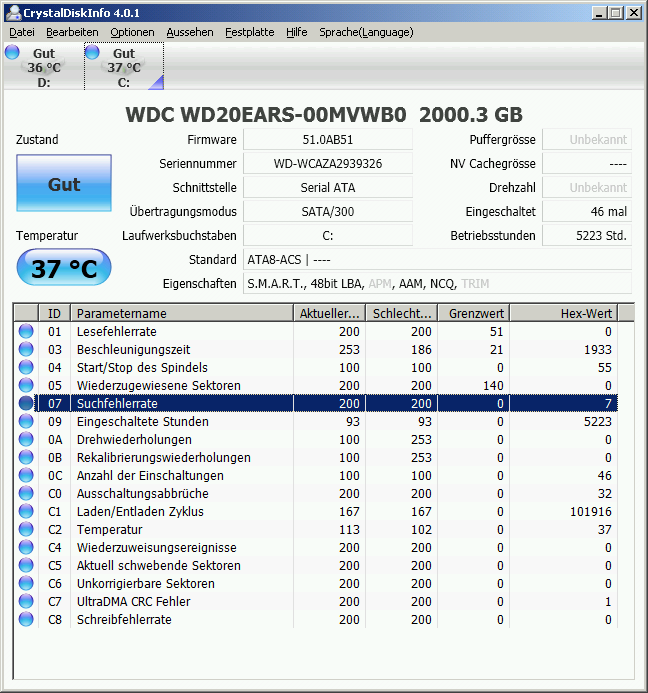
Task: Sort by Hex-Wert column header
Action: 564,313
